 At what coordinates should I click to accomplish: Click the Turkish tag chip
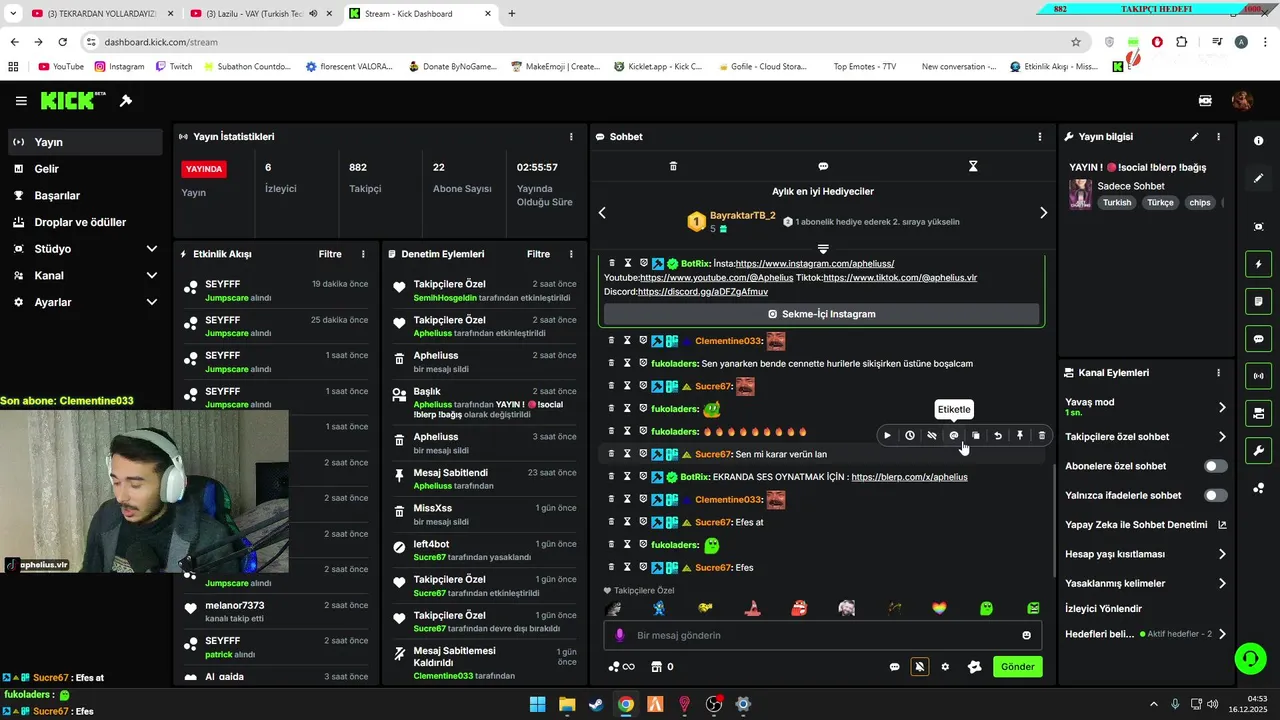[1117, 202]
